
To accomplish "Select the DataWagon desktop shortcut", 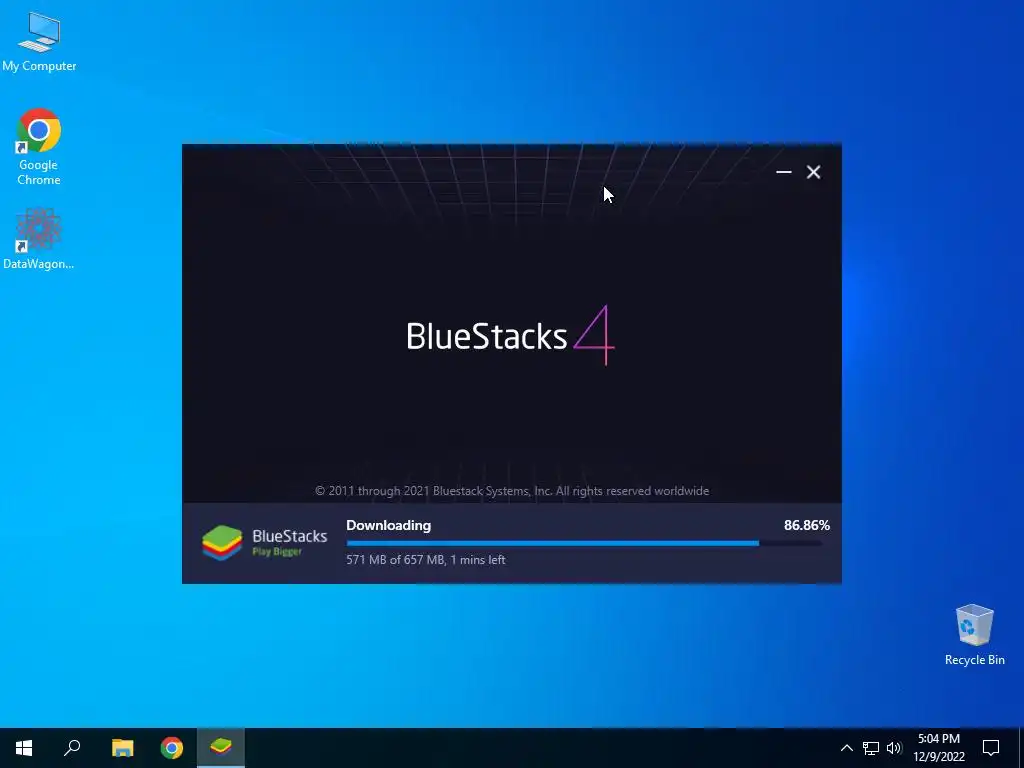I will 39,239.
